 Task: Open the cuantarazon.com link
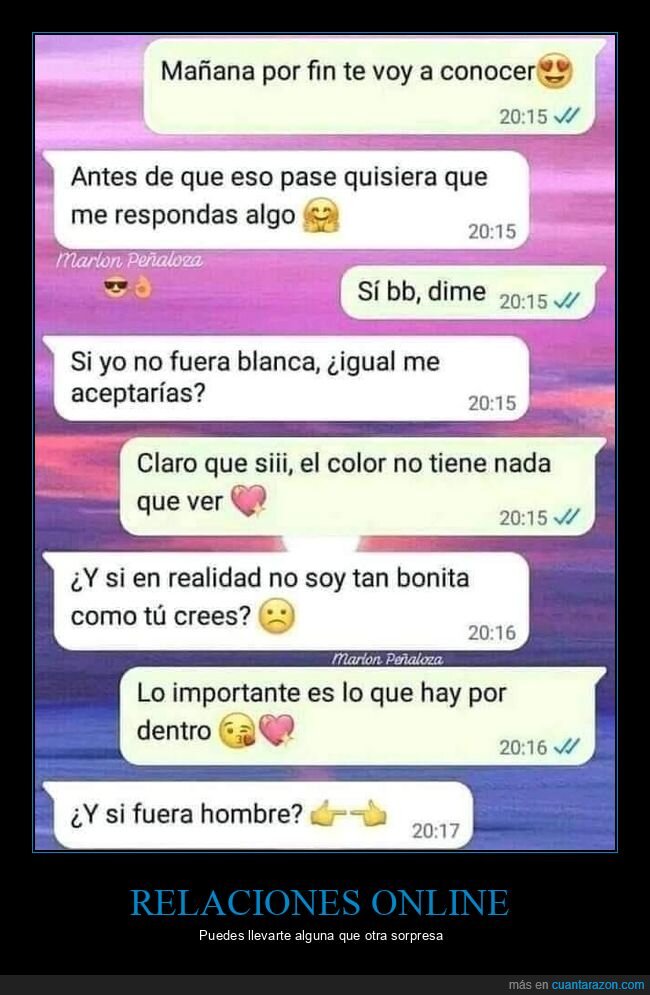597,985
